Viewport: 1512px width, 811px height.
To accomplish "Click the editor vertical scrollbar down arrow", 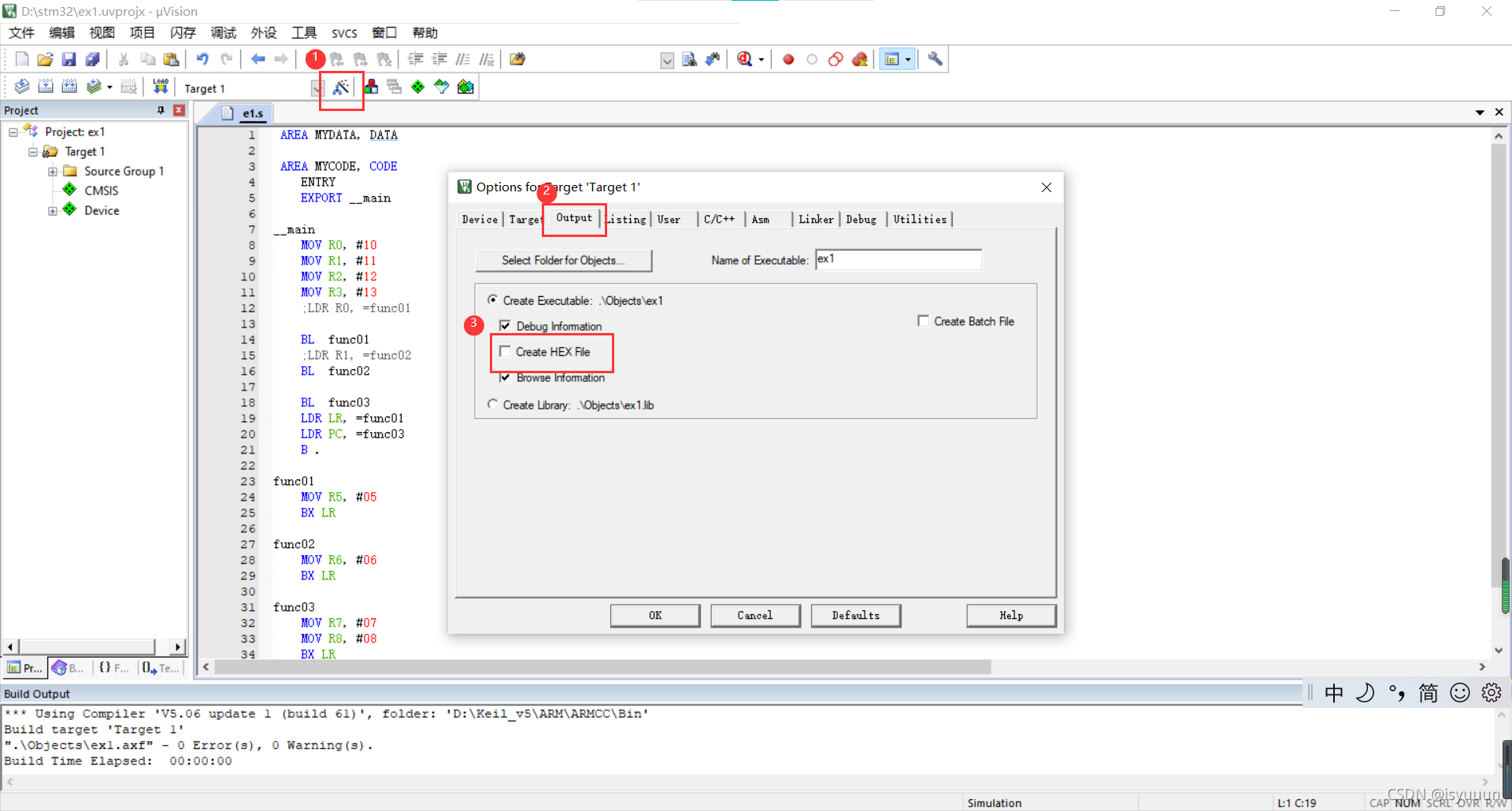I will (x=1499, y=650).
